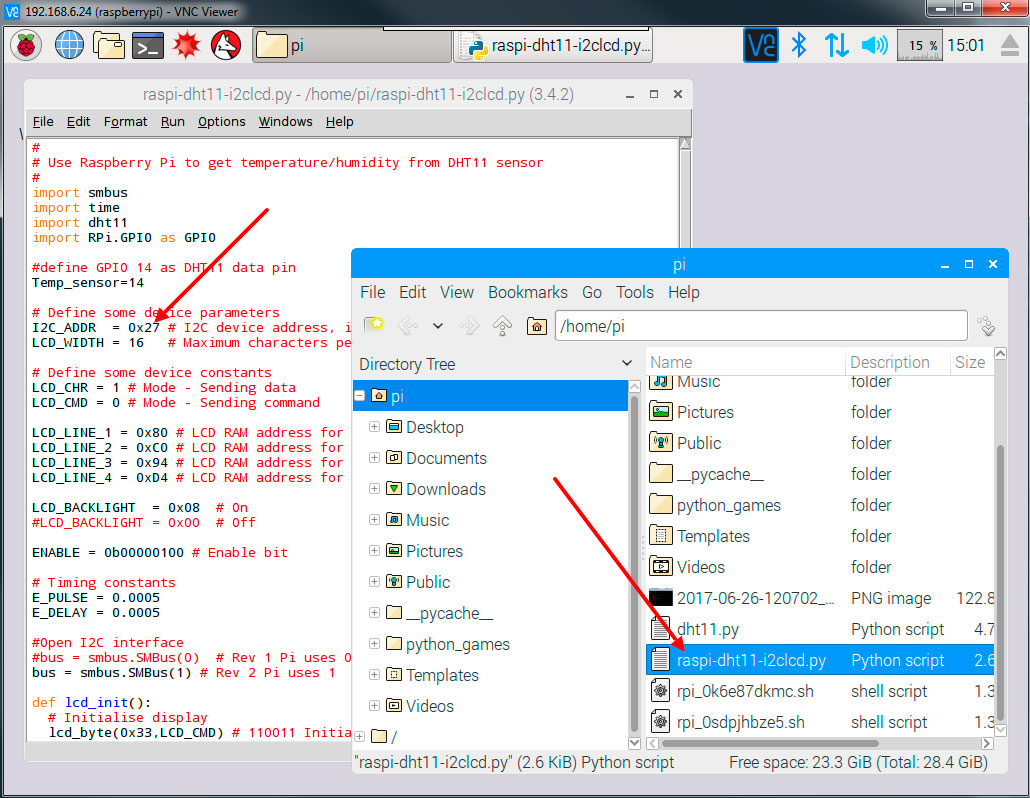Launch the web browser from taskbar

(69, 45)
